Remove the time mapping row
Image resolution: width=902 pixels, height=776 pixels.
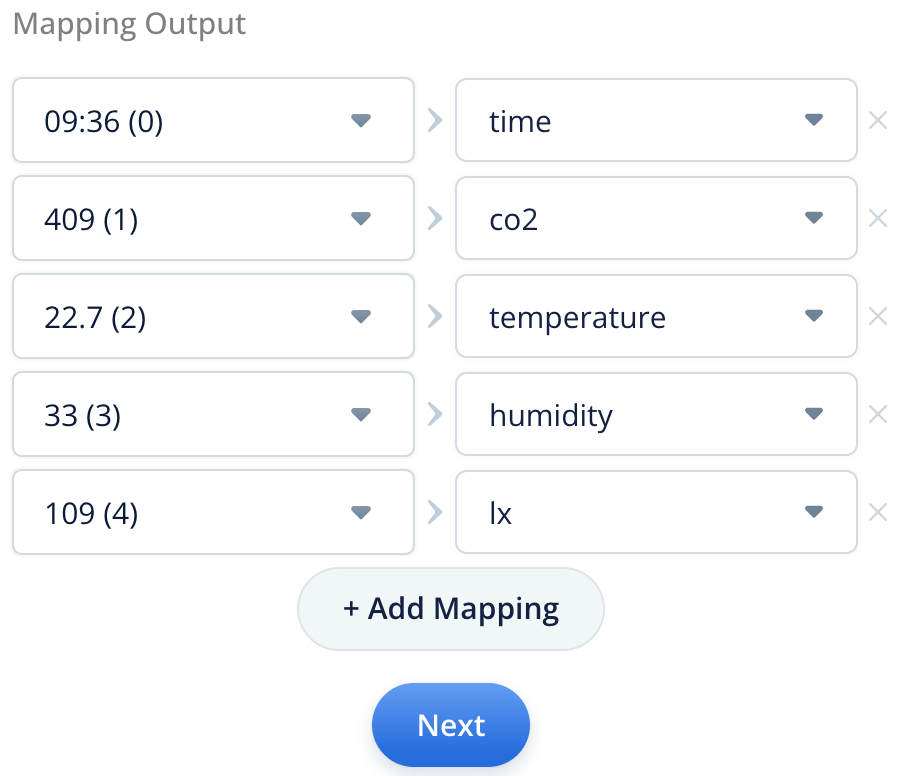[x=878, y=120]
